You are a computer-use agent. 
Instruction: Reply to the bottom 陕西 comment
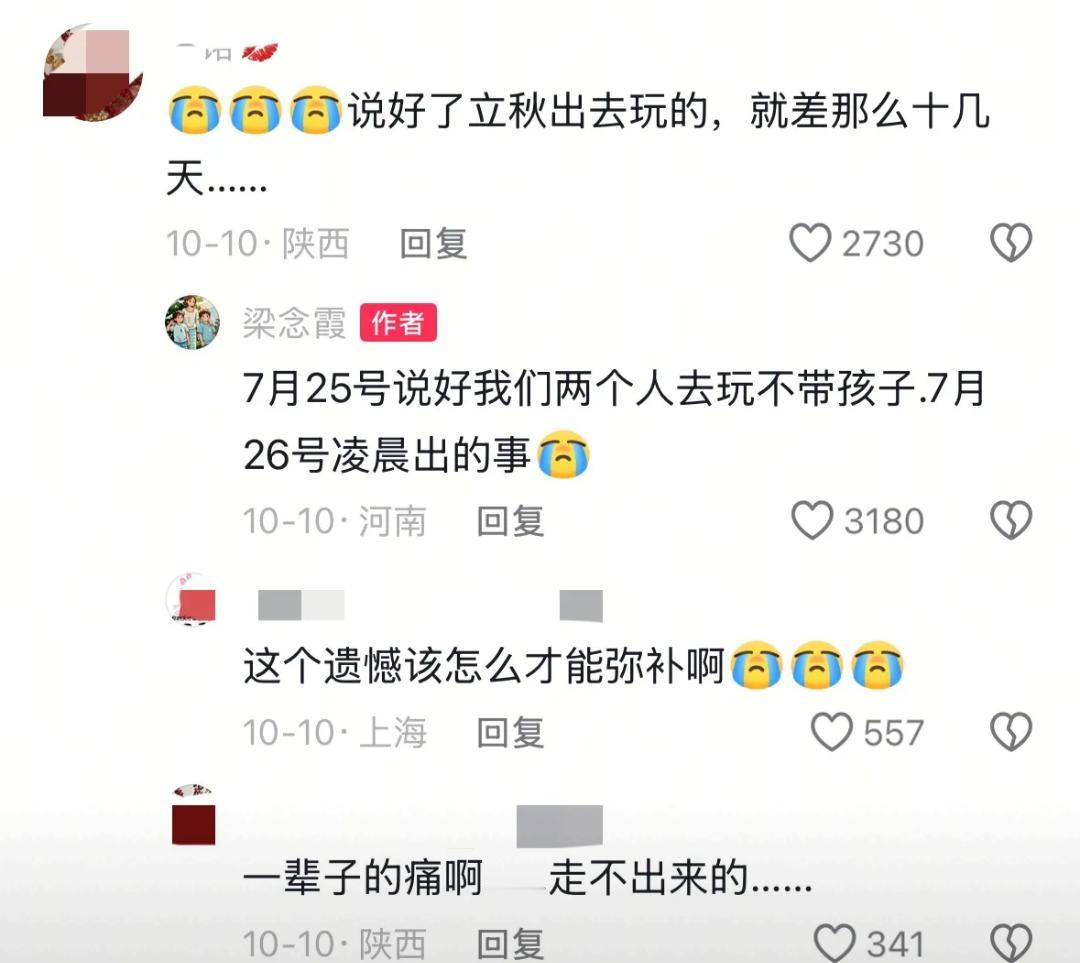click(x=510, y=943)
